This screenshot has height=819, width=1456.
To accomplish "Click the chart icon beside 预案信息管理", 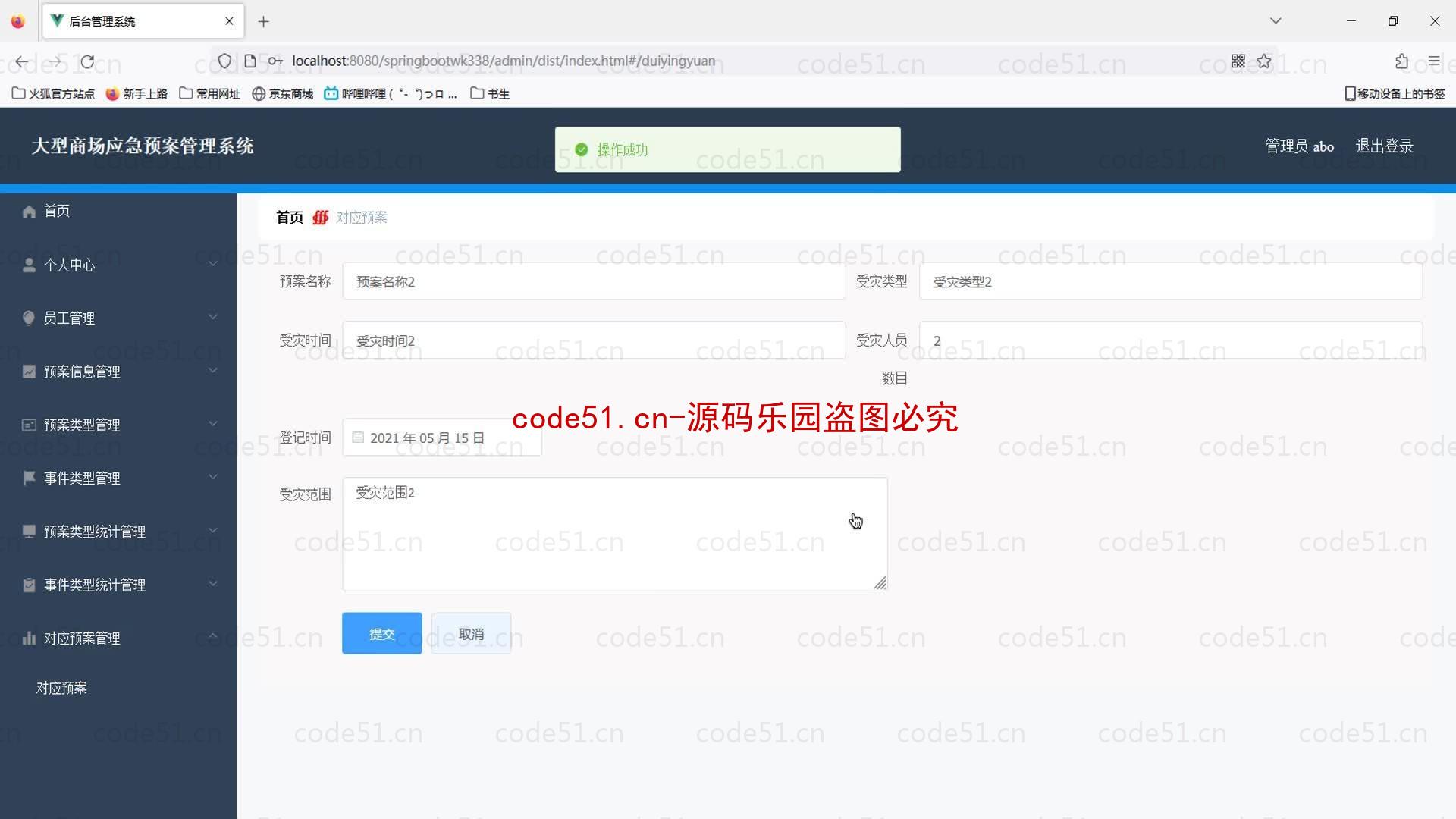I will click(29, 372).
